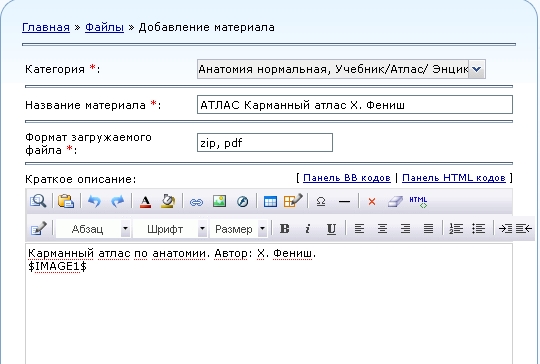Insert special character omega symbol
This screenshot has height=364, width=540.
pyautogui.click(x=321, y=201)
